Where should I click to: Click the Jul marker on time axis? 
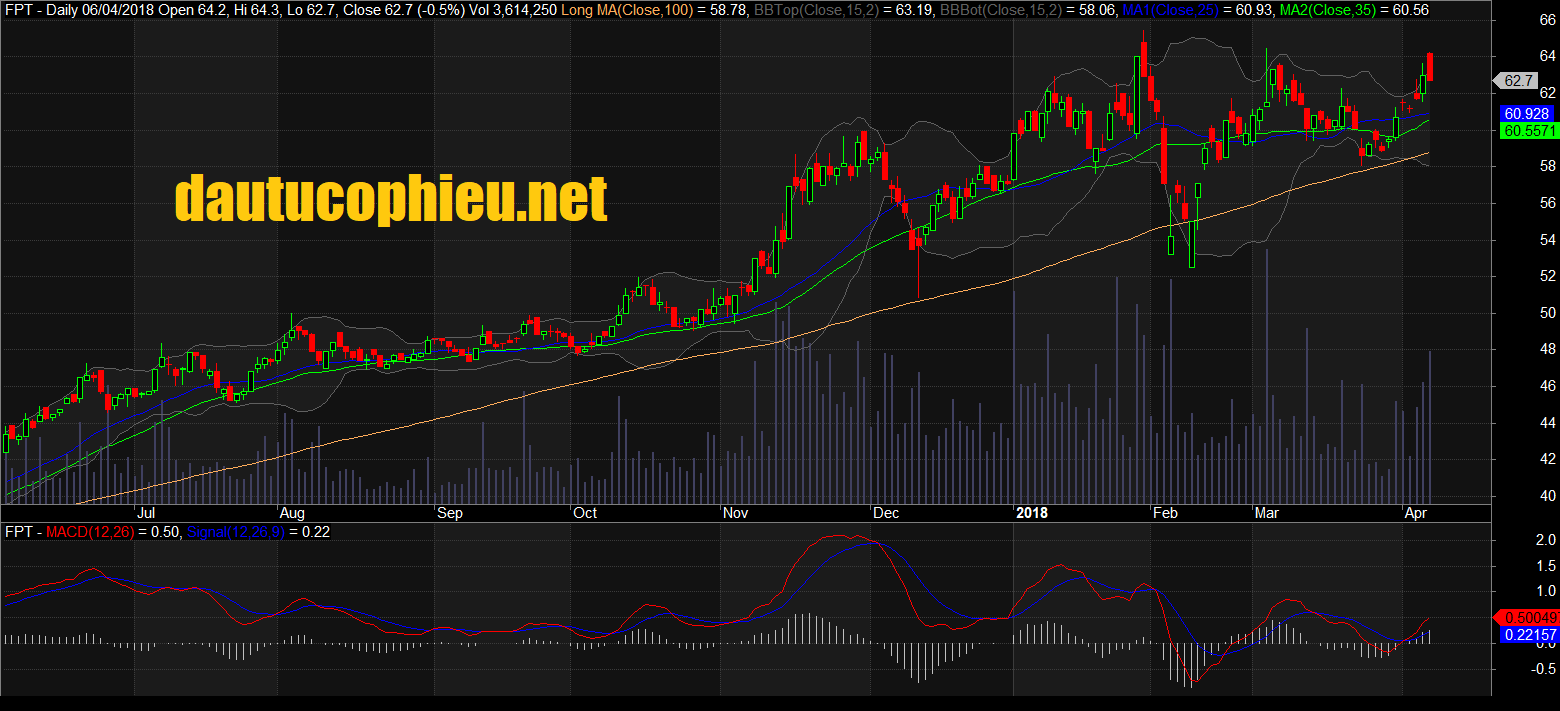click(146, 513)
